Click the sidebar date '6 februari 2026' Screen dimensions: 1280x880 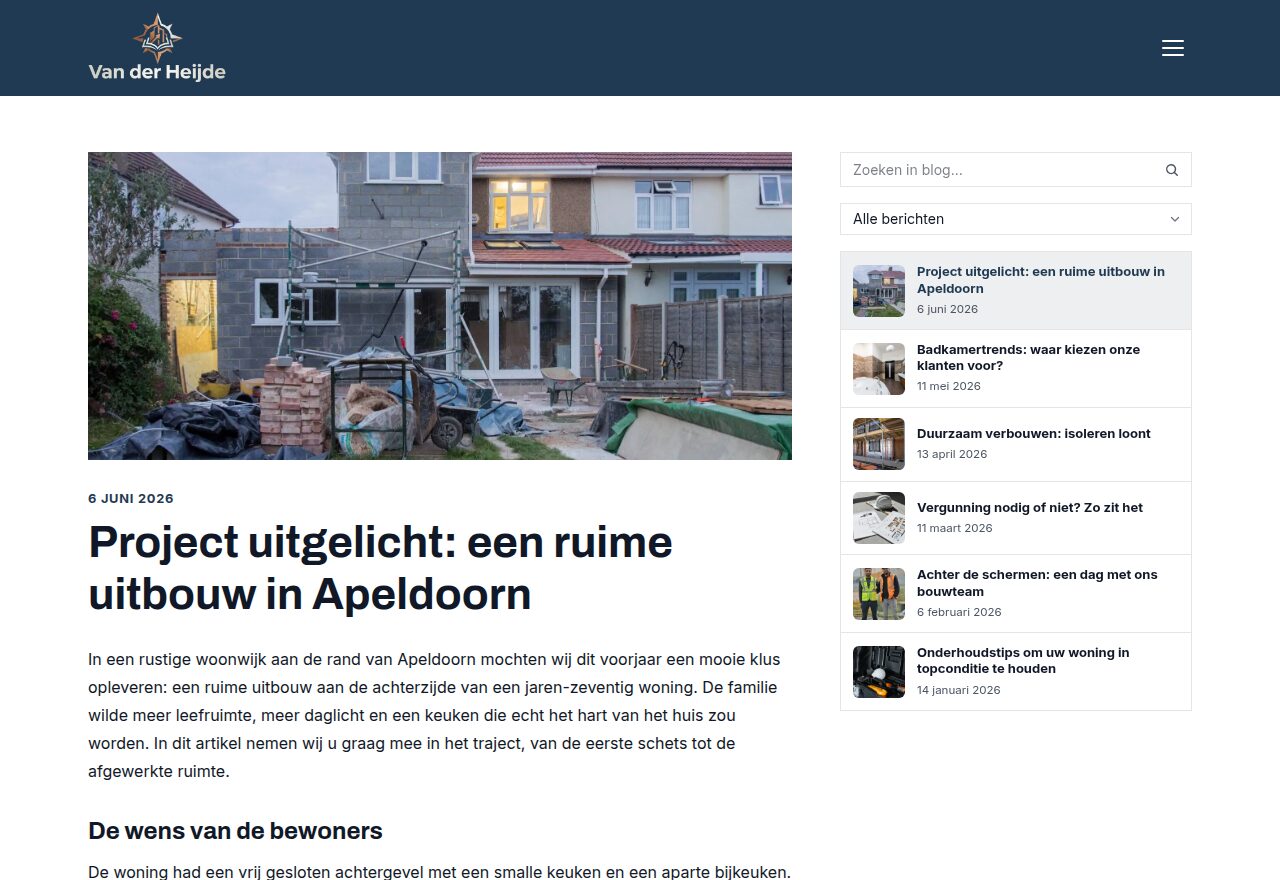959,612
